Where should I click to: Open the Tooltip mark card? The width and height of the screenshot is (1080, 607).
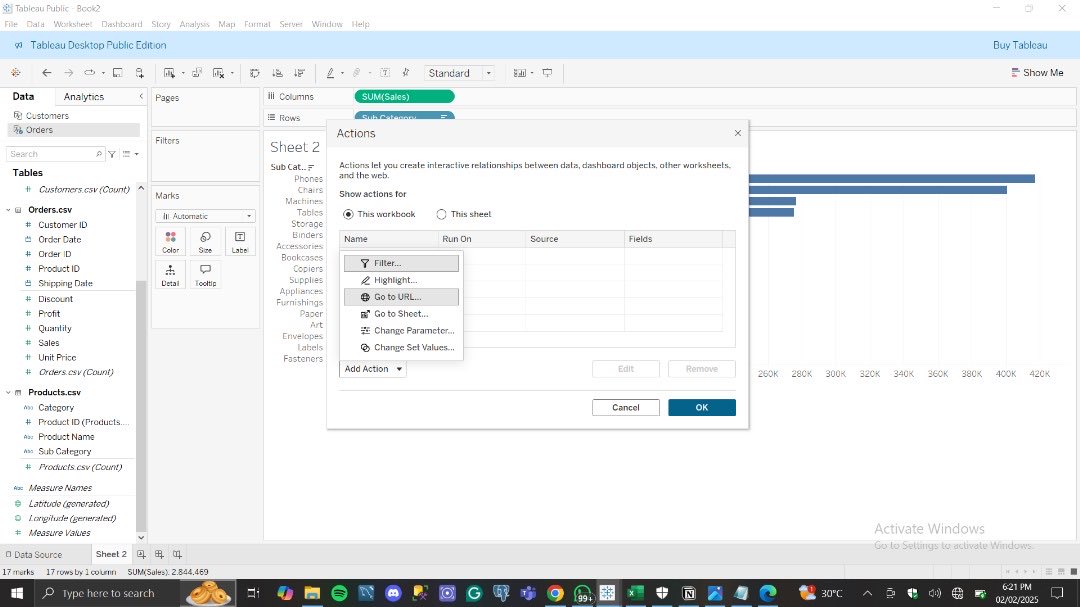[205, 275]
